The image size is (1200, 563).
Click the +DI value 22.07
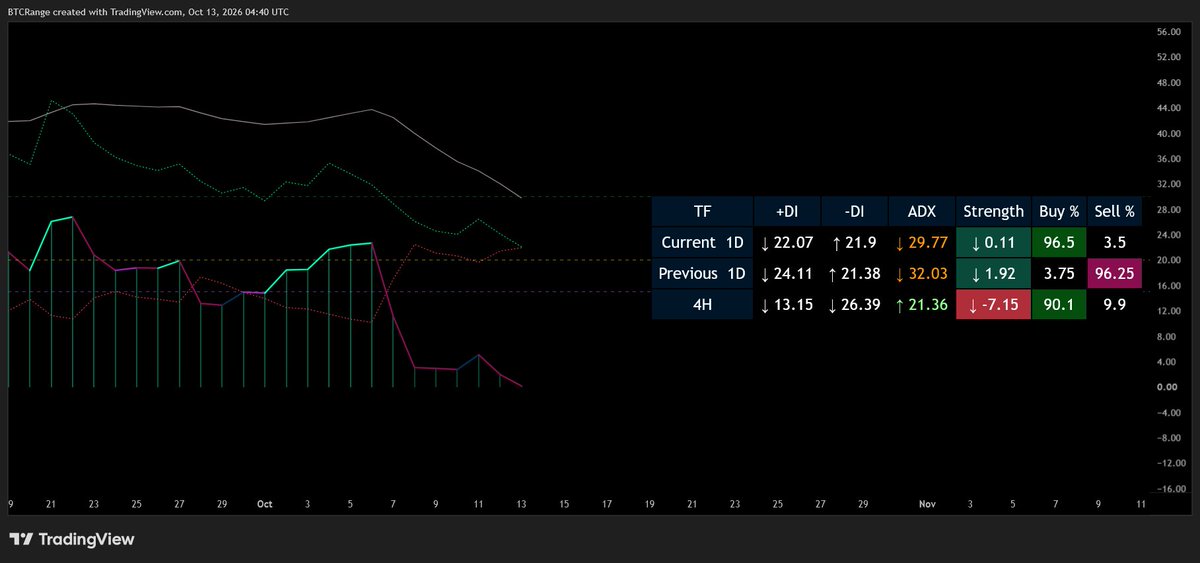click(x=786, y=242)
